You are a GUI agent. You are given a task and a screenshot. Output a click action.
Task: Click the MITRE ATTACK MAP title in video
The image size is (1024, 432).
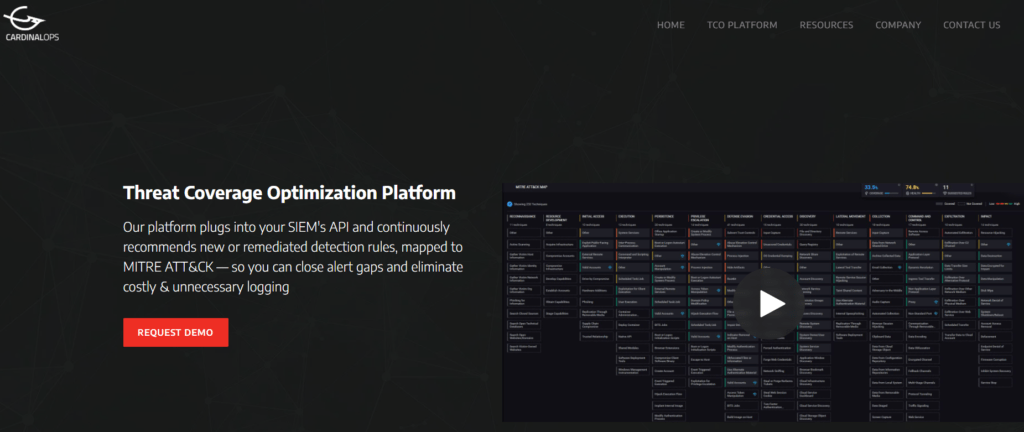click(x=531, y=187)
